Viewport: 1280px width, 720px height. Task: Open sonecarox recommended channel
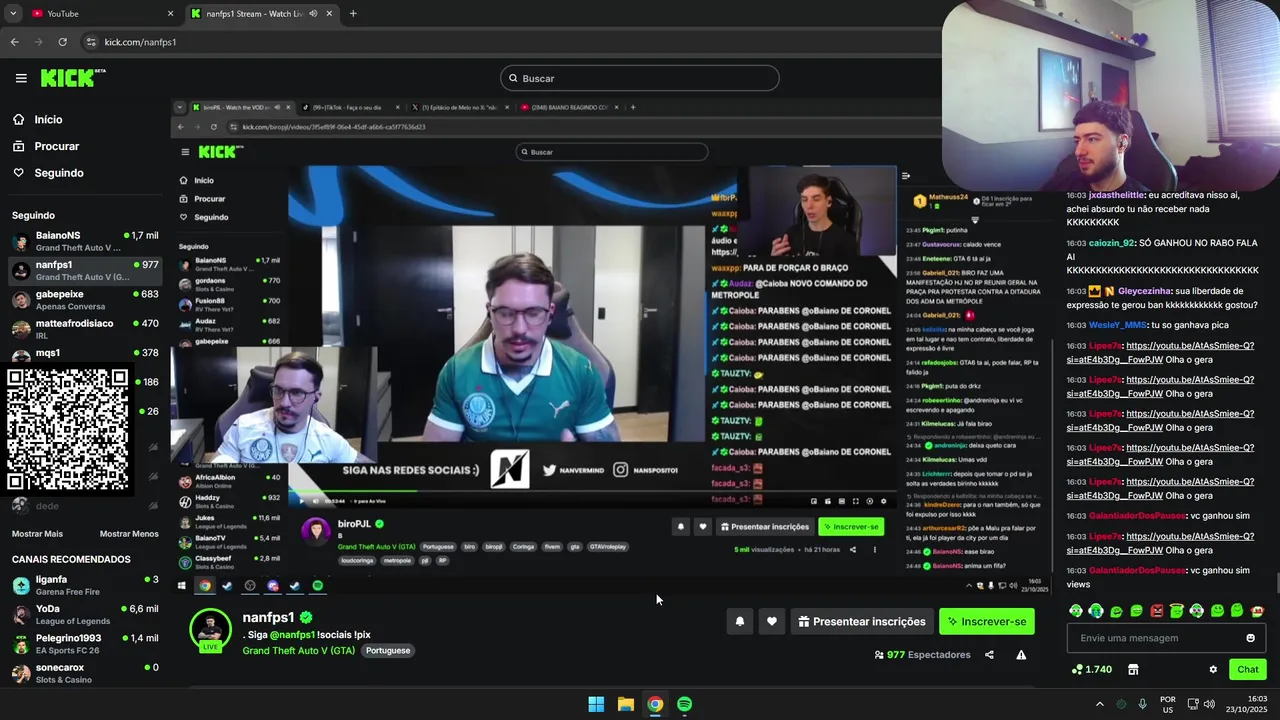[84, 673]
